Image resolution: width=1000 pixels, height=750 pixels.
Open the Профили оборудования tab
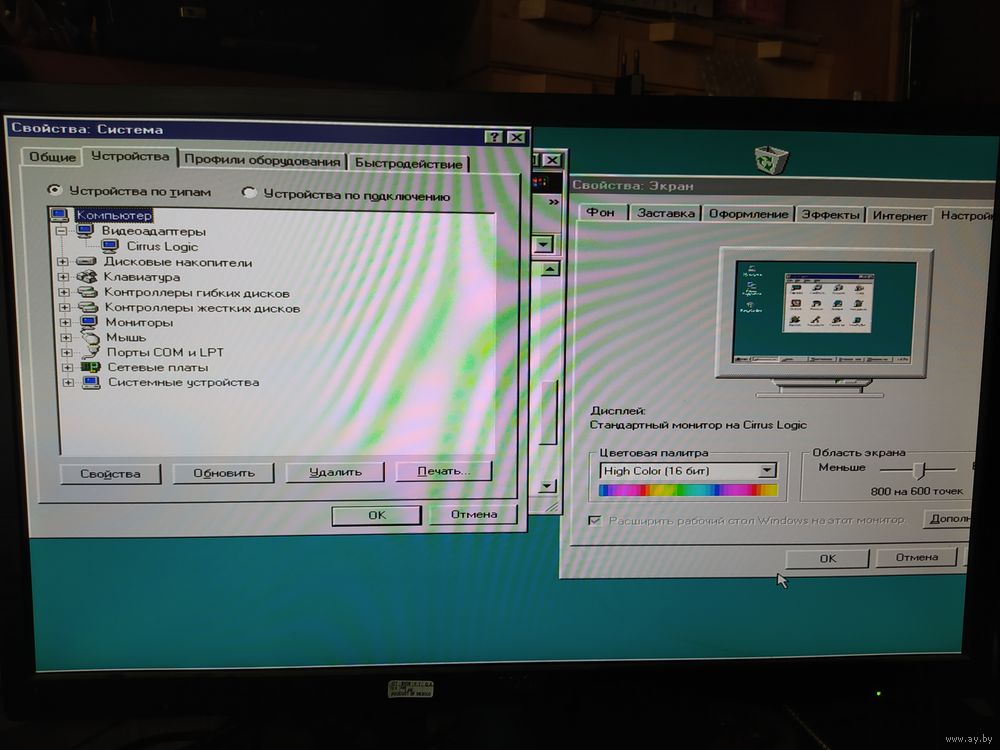click(262, 161)
